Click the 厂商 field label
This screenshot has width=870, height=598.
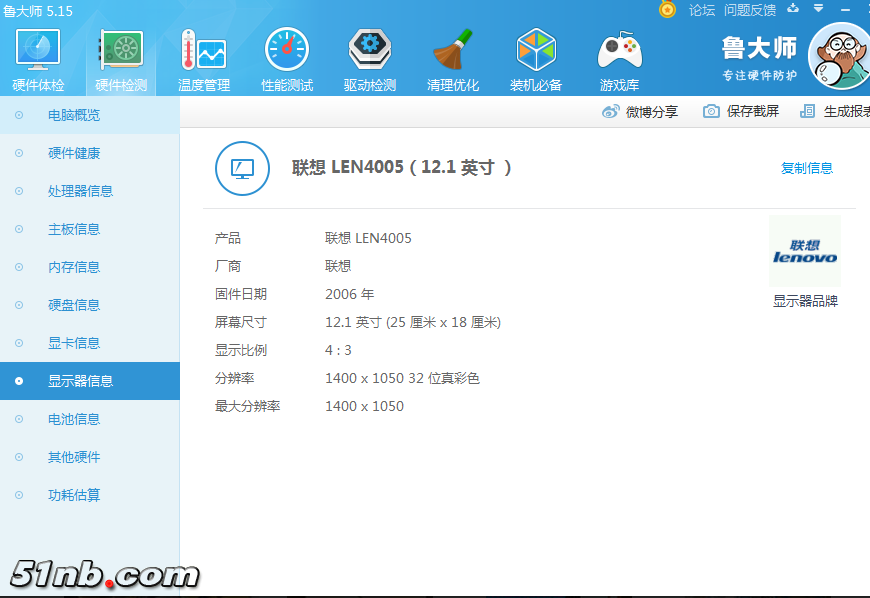227,266
